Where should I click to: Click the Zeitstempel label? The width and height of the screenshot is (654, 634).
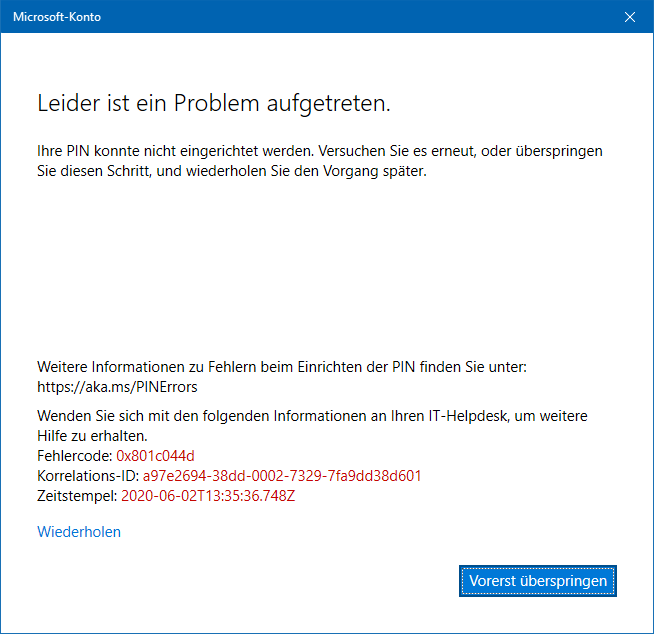pos(77,496)
